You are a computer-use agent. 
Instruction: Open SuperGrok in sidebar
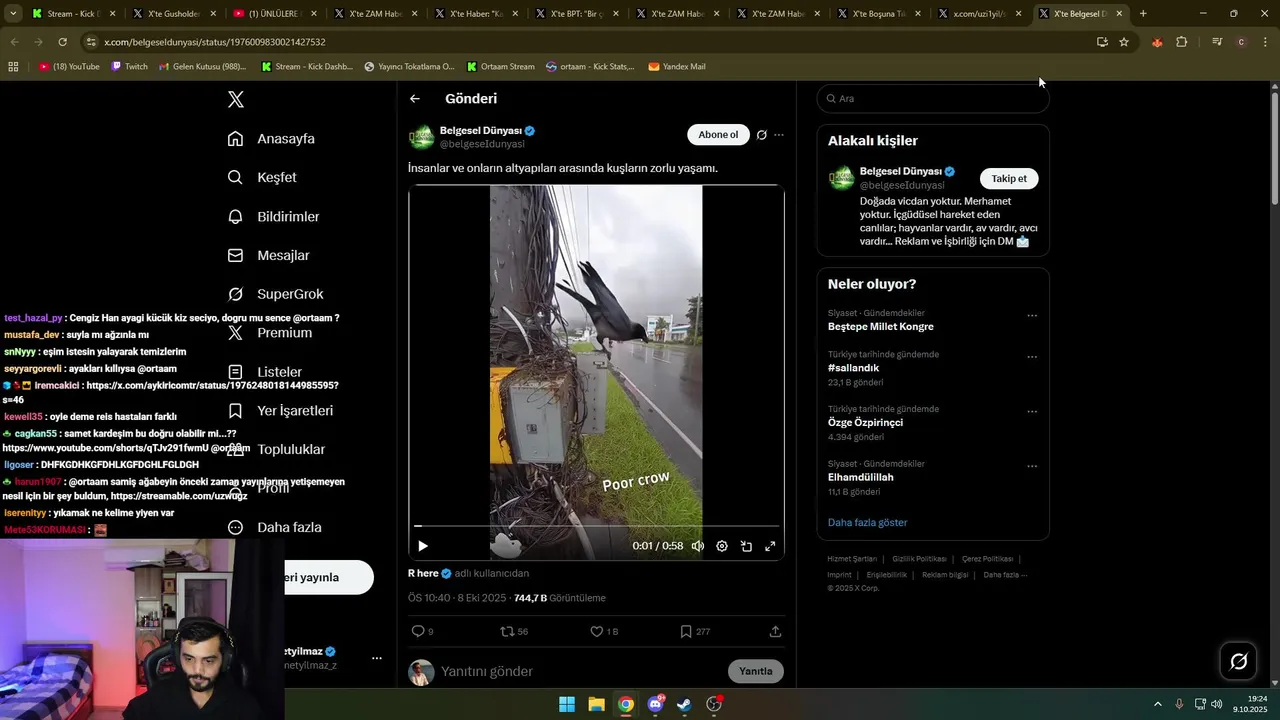[290, 294]
